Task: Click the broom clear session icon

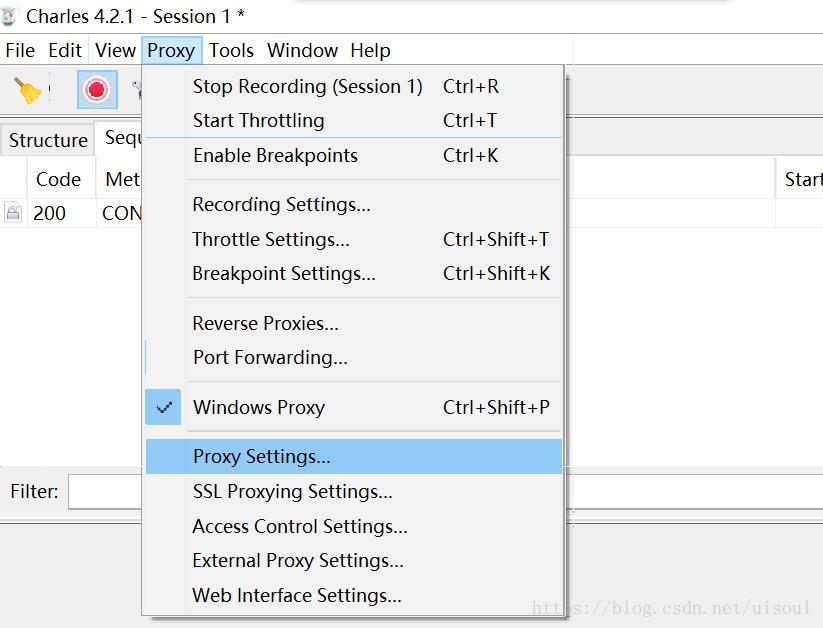Action: pyautogui.click(x=27, y=90)
